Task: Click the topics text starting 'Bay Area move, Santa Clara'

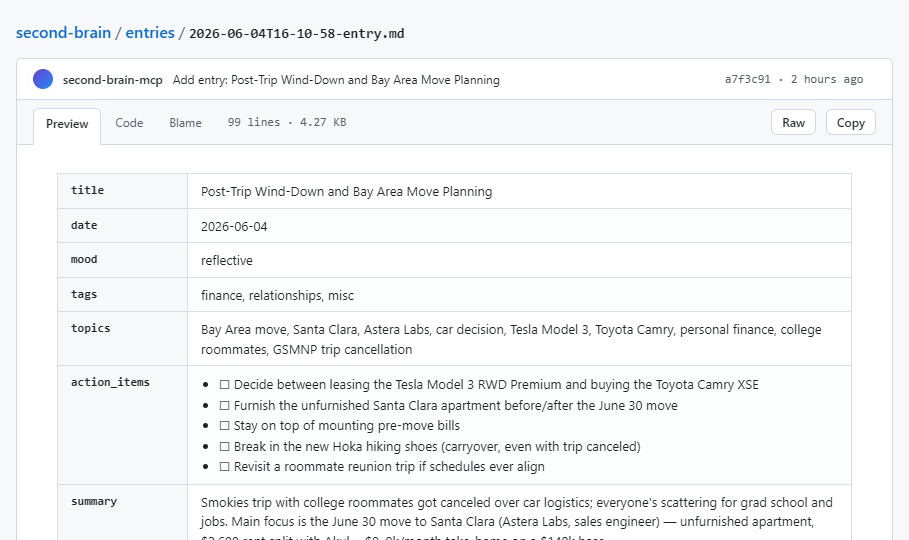Action: [511, 339]
